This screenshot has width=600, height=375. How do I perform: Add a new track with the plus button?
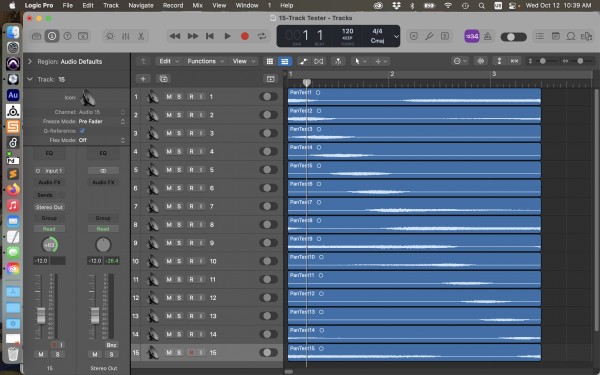pos(143,79)
